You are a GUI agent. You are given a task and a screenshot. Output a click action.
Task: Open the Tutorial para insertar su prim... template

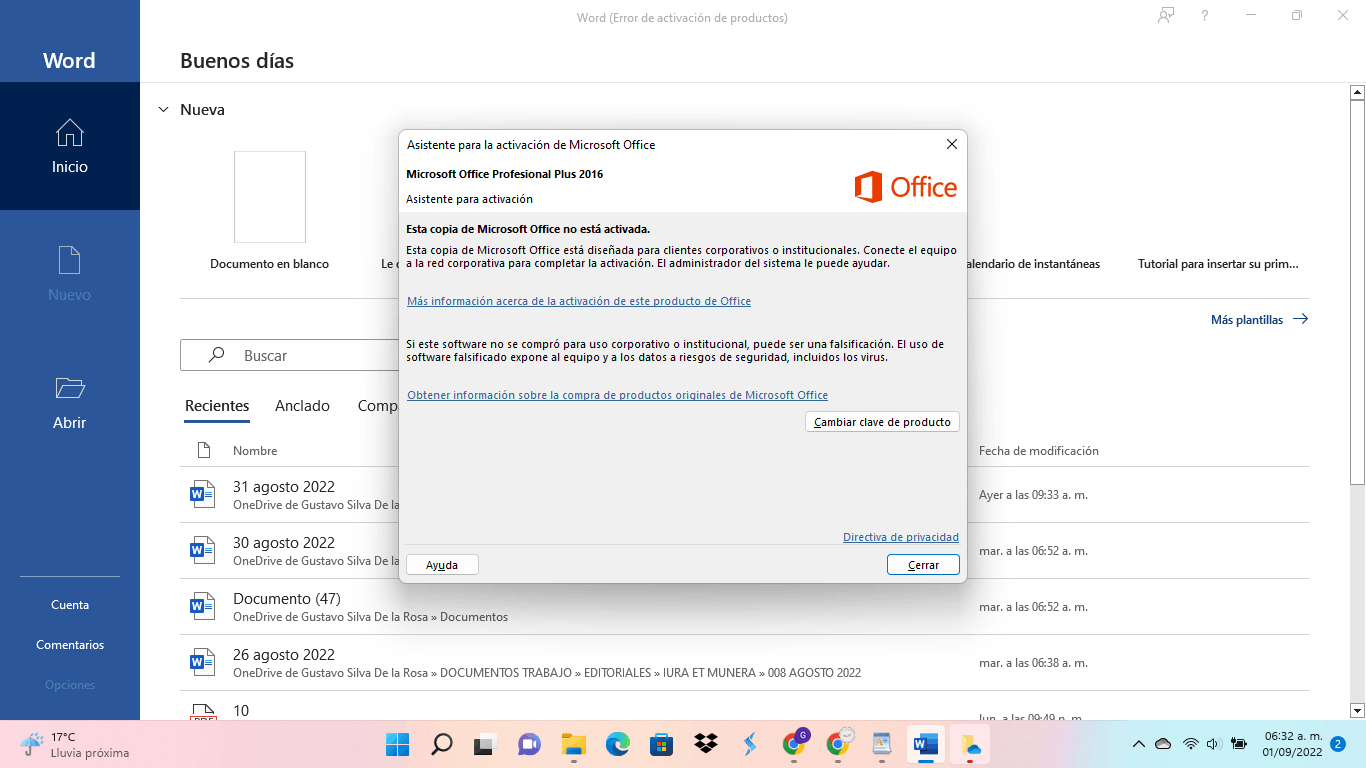(x=1218, y=264)
